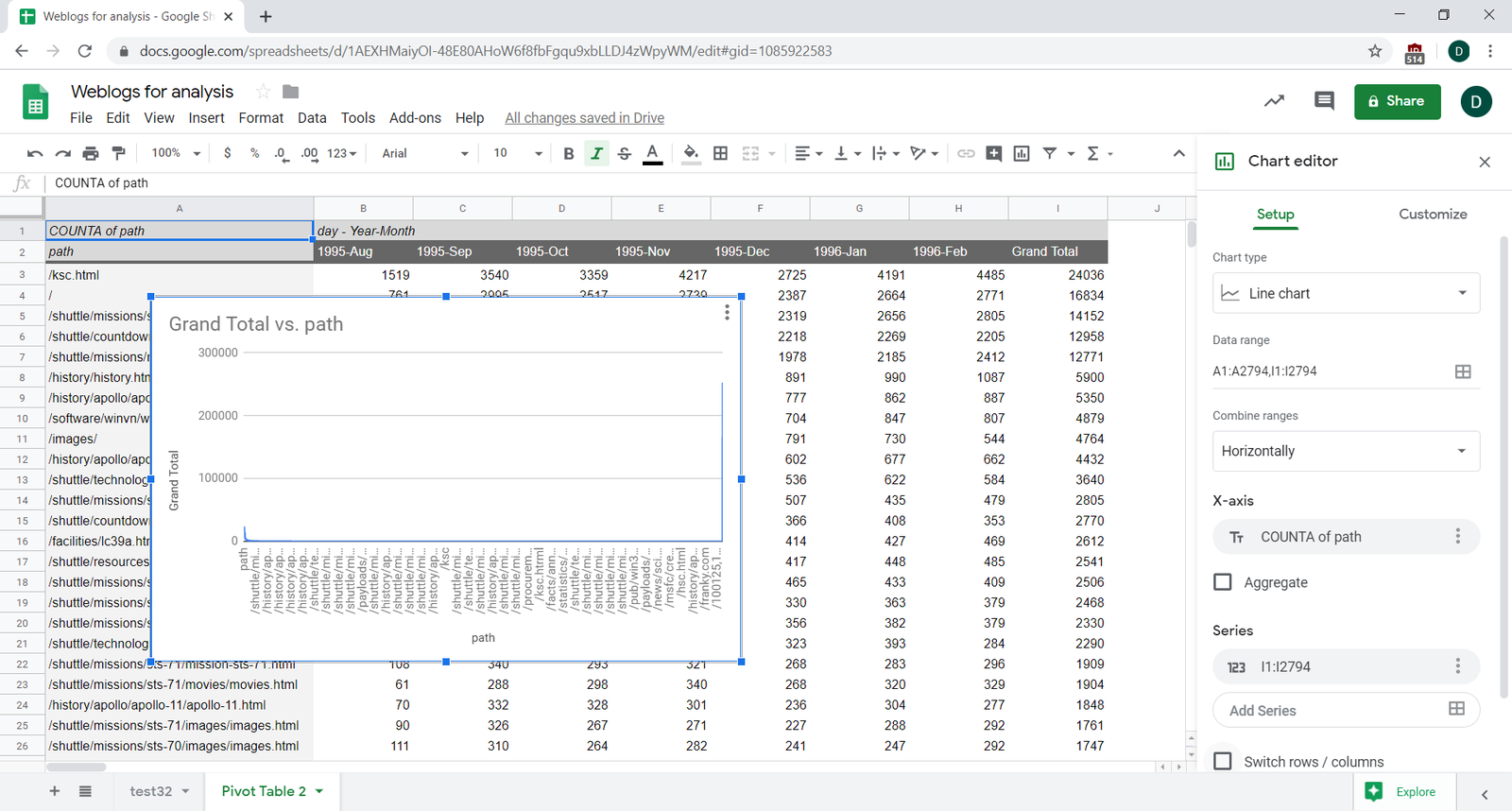Click the insert chart icon
Viewport: 1512px width, 811px height.
coord(1022,153)
